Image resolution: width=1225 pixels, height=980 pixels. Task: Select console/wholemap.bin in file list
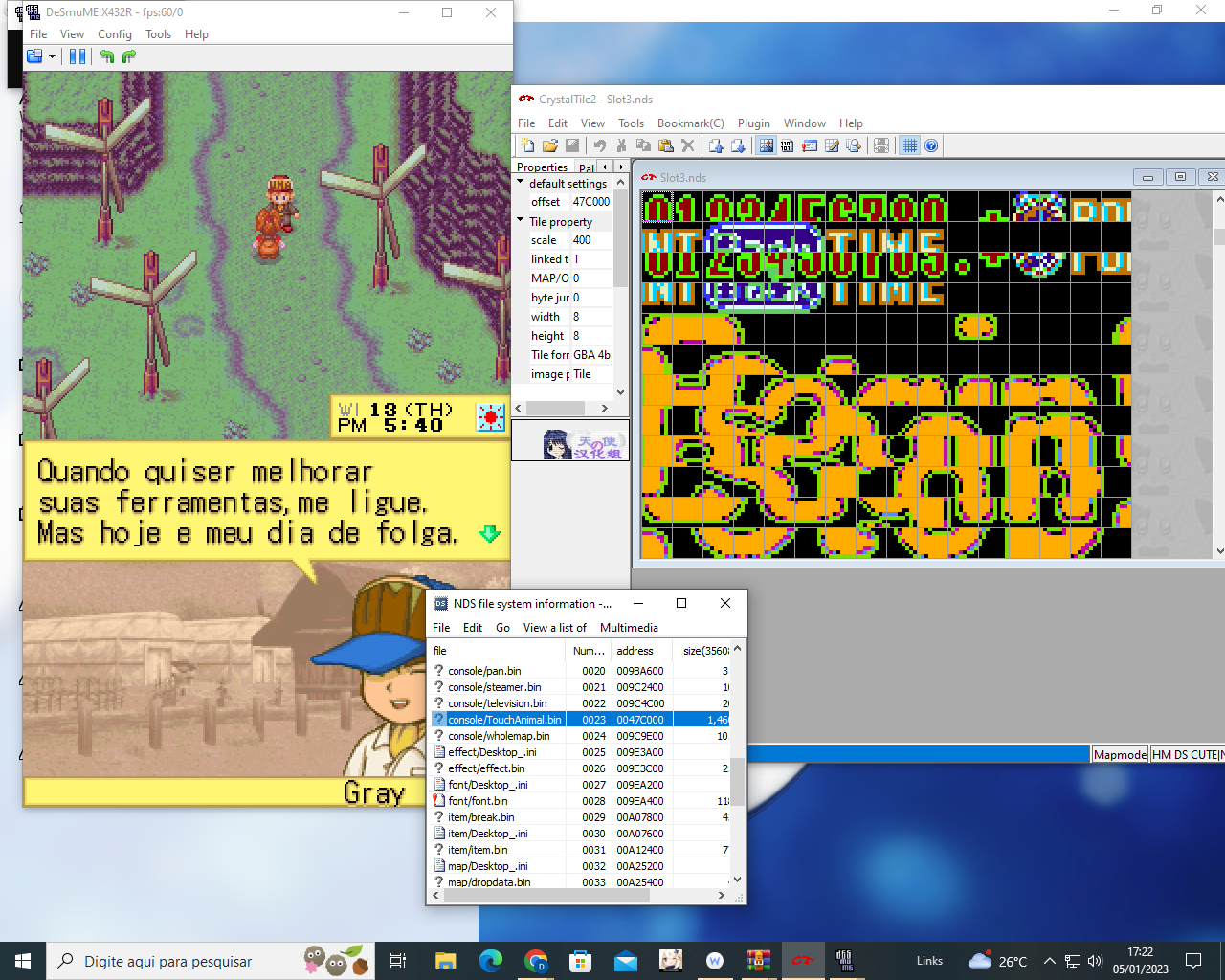tap(499, 736)
